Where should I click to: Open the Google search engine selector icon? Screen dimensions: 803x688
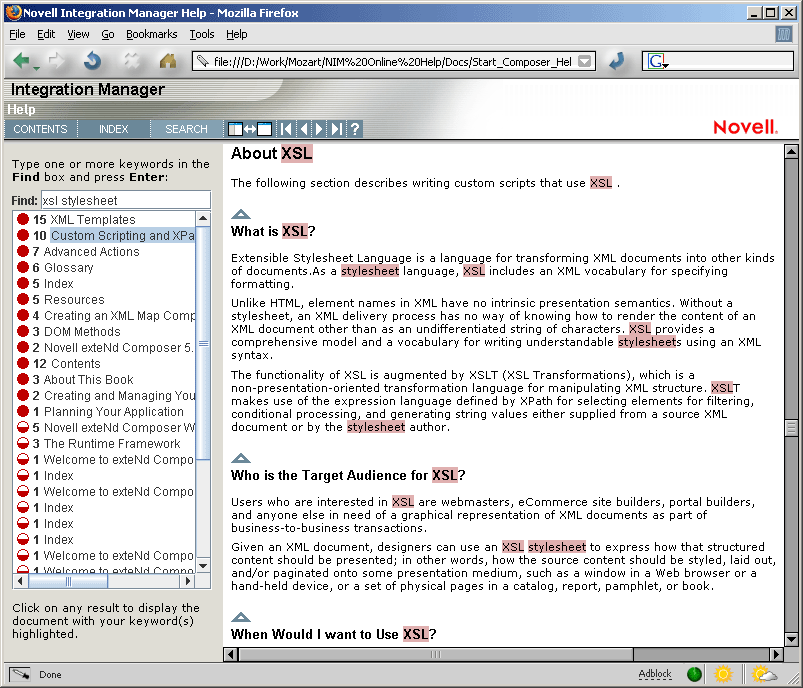tap(658, 61)
